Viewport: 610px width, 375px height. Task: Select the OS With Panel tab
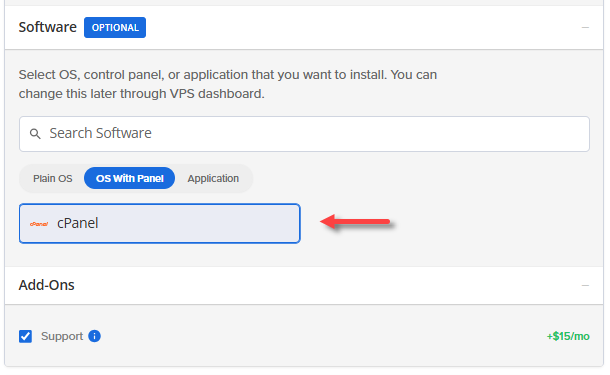[x=130, y=179]
